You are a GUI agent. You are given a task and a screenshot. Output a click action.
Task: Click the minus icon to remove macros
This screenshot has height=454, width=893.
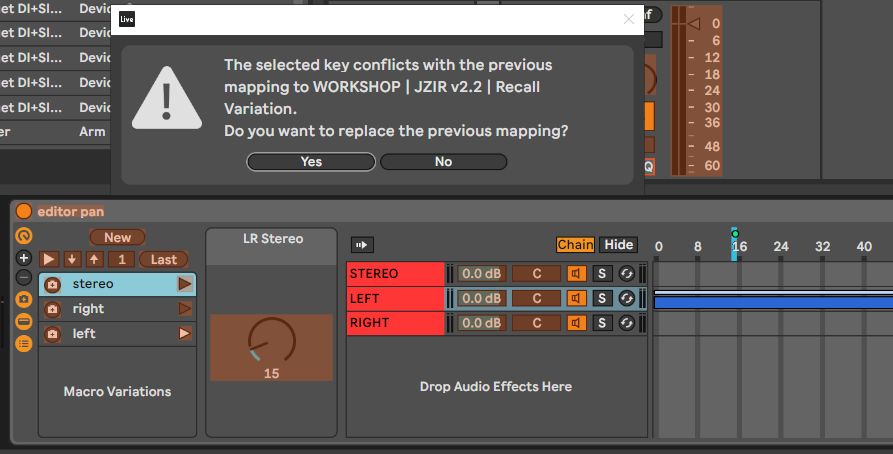(23, 278)
